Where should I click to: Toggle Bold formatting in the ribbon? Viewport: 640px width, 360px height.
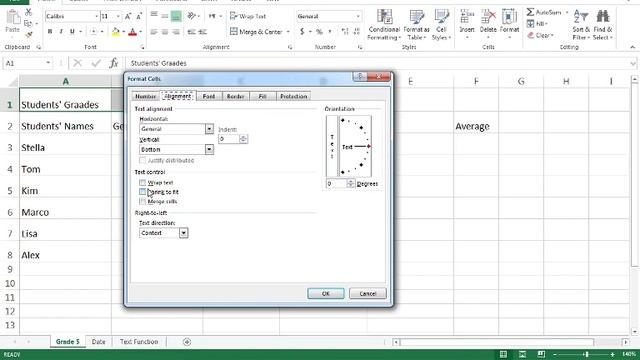click(x=50, y=31)
